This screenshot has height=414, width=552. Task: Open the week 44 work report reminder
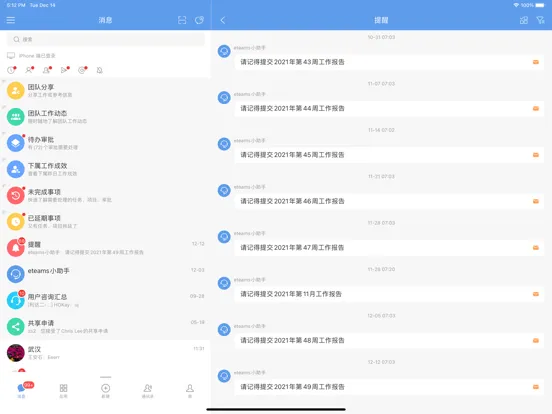pos(389,108)
